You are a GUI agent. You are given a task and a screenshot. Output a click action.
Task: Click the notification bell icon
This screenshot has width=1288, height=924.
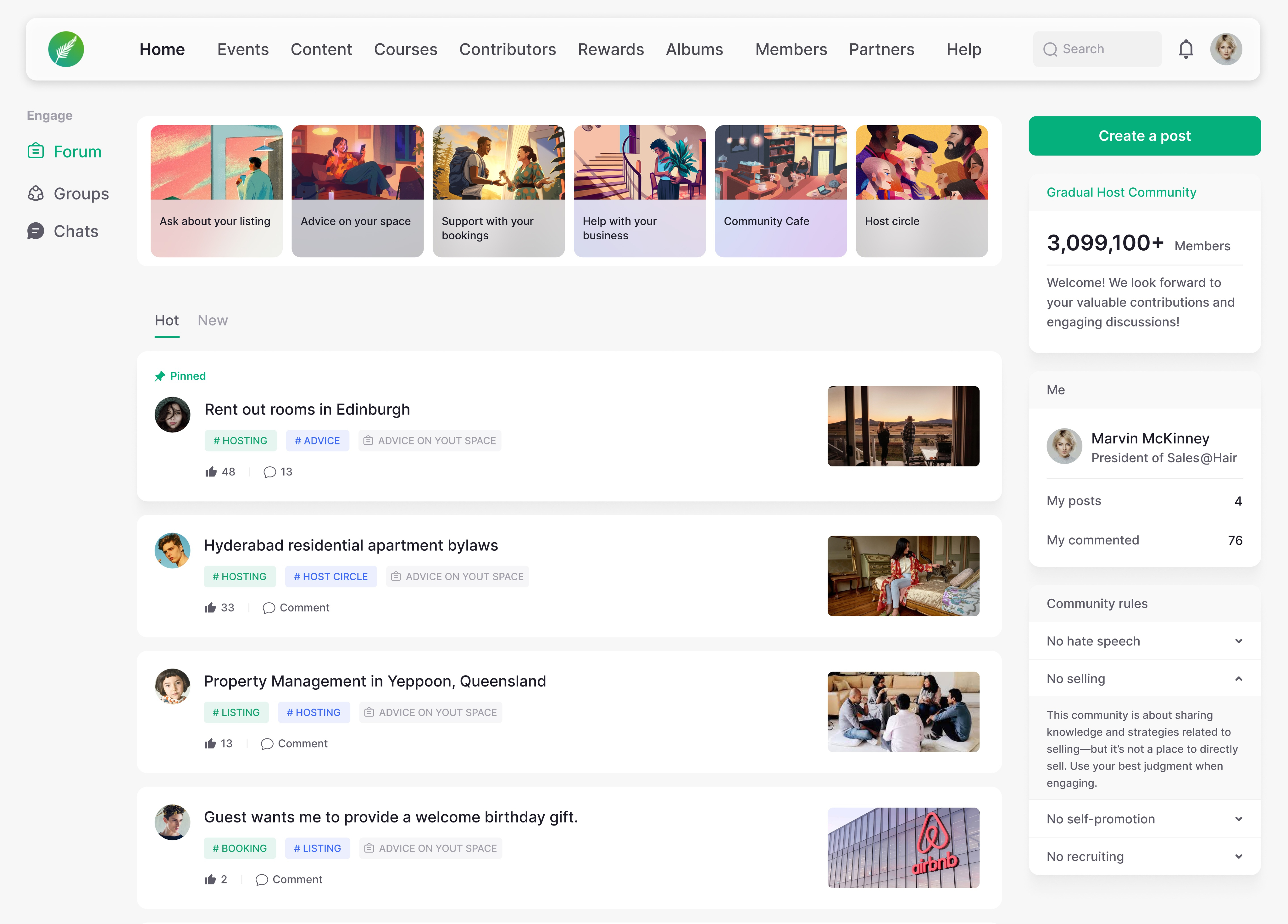1185,49
